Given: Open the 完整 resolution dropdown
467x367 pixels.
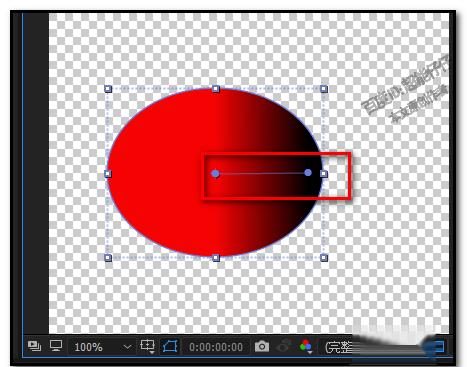Looking at the screenshot, I should click(x=338, y=347).
